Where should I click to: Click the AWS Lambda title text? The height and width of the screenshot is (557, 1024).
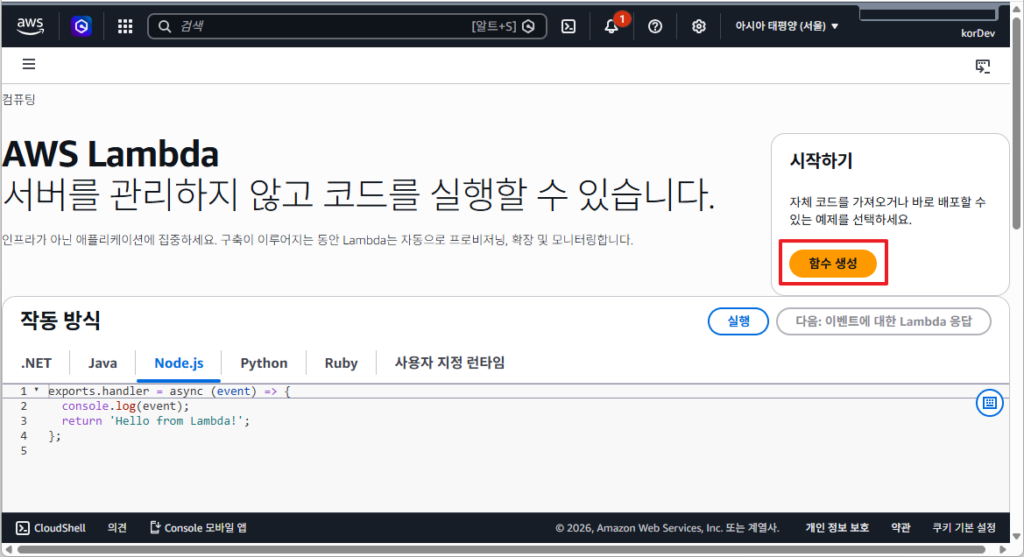pyautogui.click(x=110, y=154)
